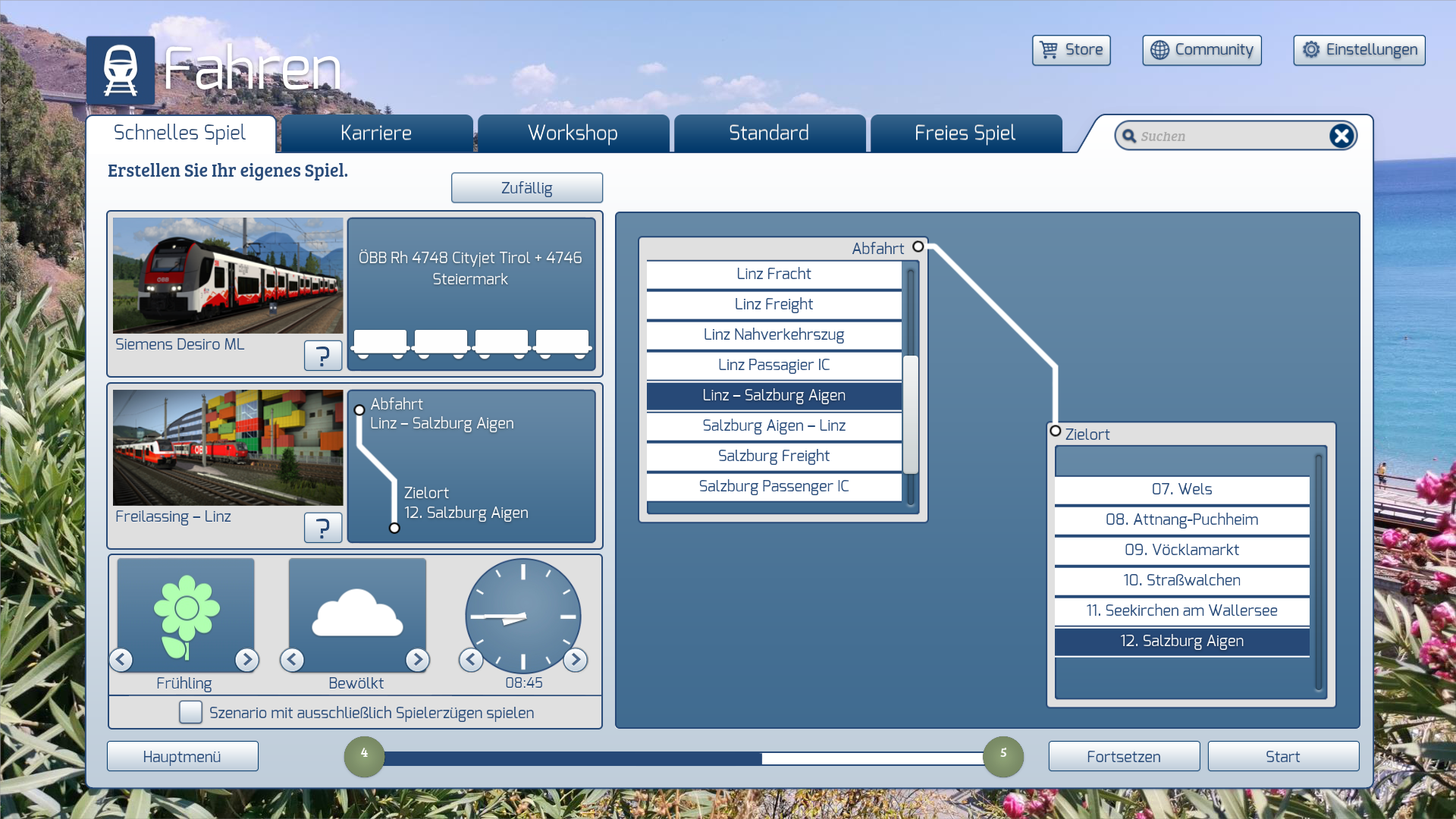Select the Siemens Desiro ML train thumbnail
1456x819 pixels.
coord(228,276)
